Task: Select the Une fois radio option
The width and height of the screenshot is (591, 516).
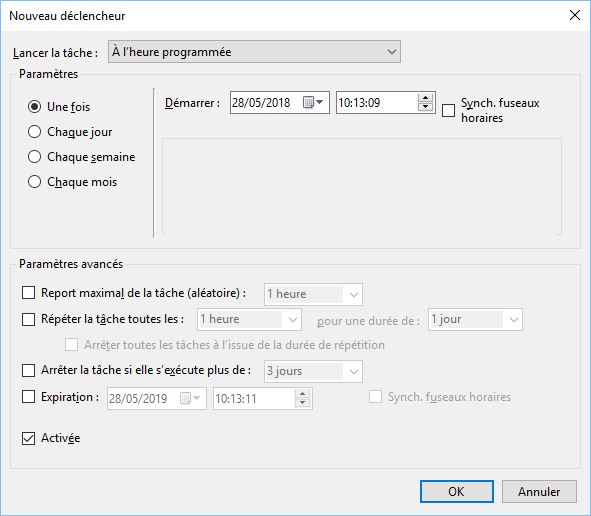Action: [34, 107]
